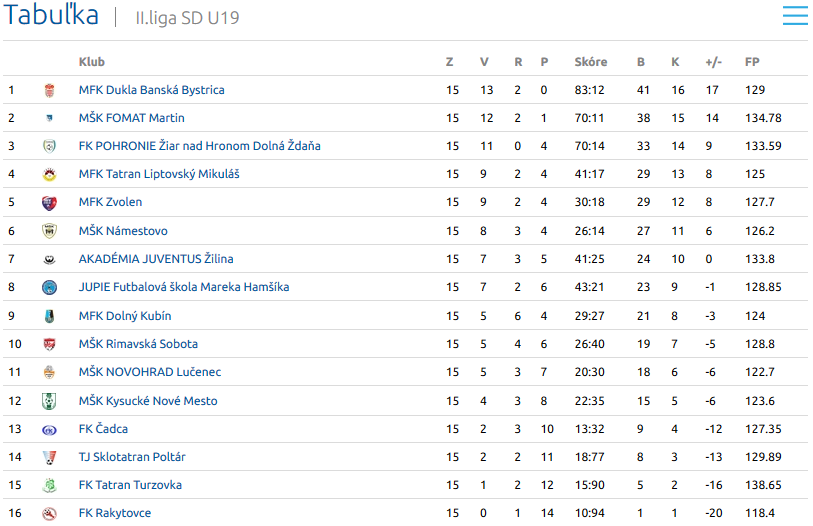Click the FP column header
The height and width of the screenshot is (526, 813).
point(752,62)
